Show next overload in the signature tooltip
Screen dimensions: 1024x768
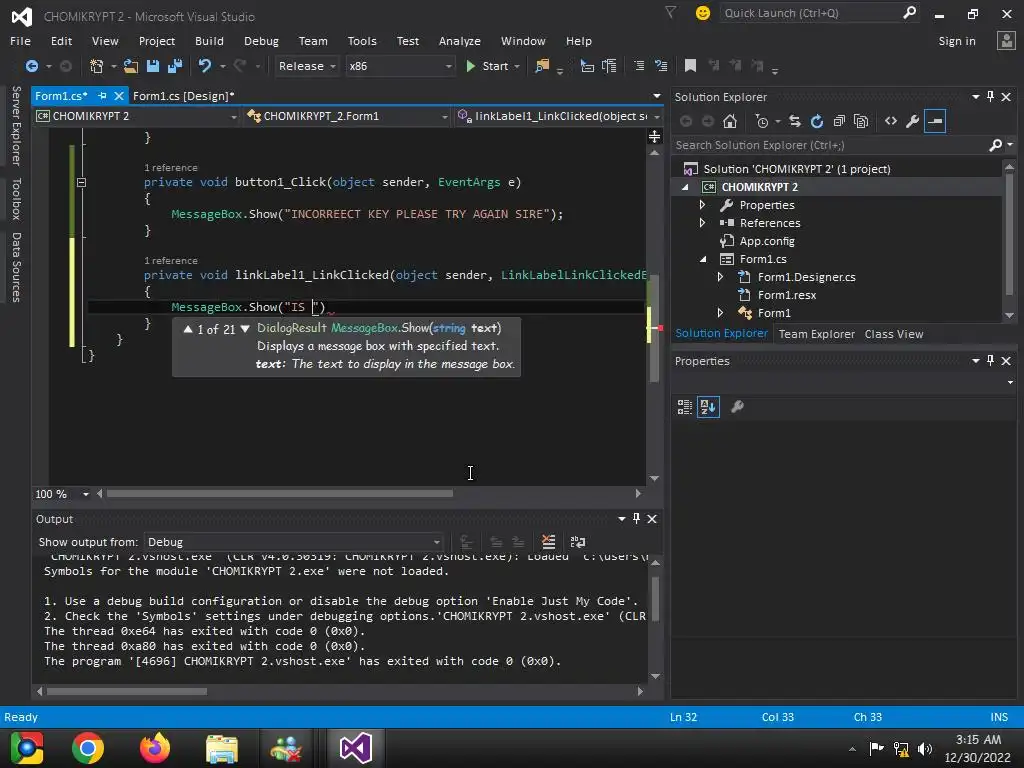[245, 329]
